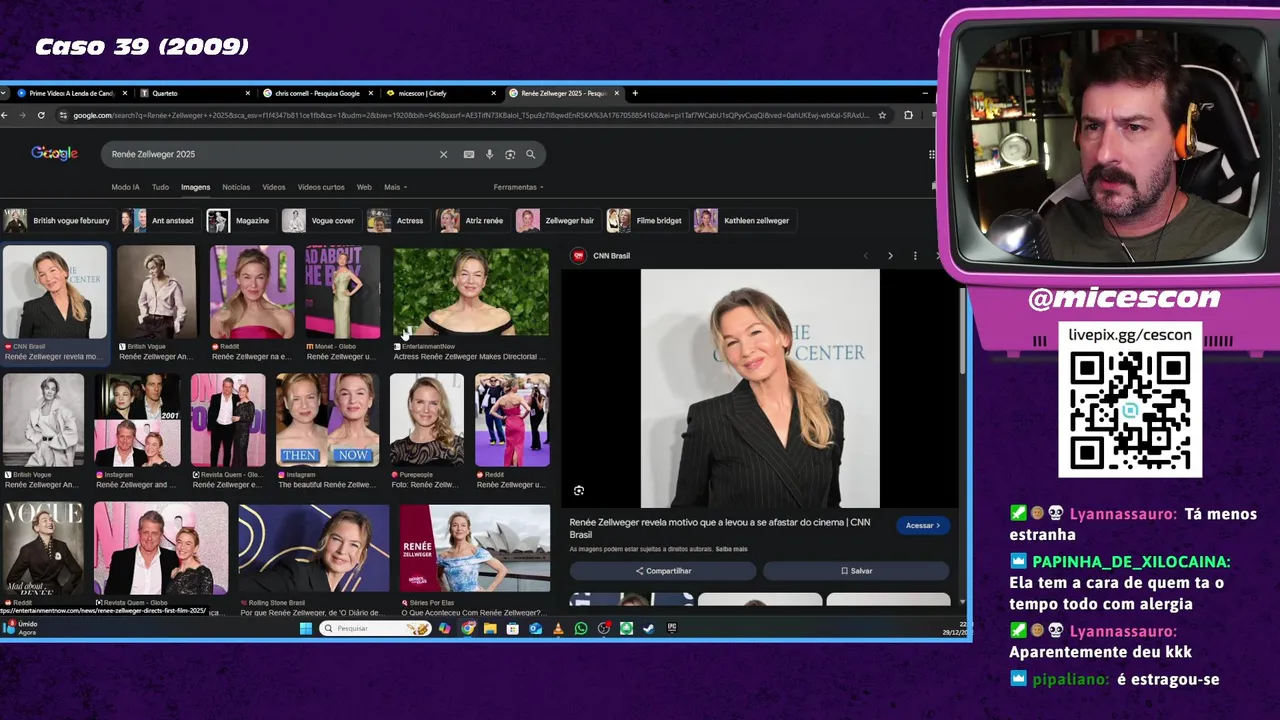Switch to the Tudo results tab
The width and height of the screenshot is (1280, 720).
[160, 187]
